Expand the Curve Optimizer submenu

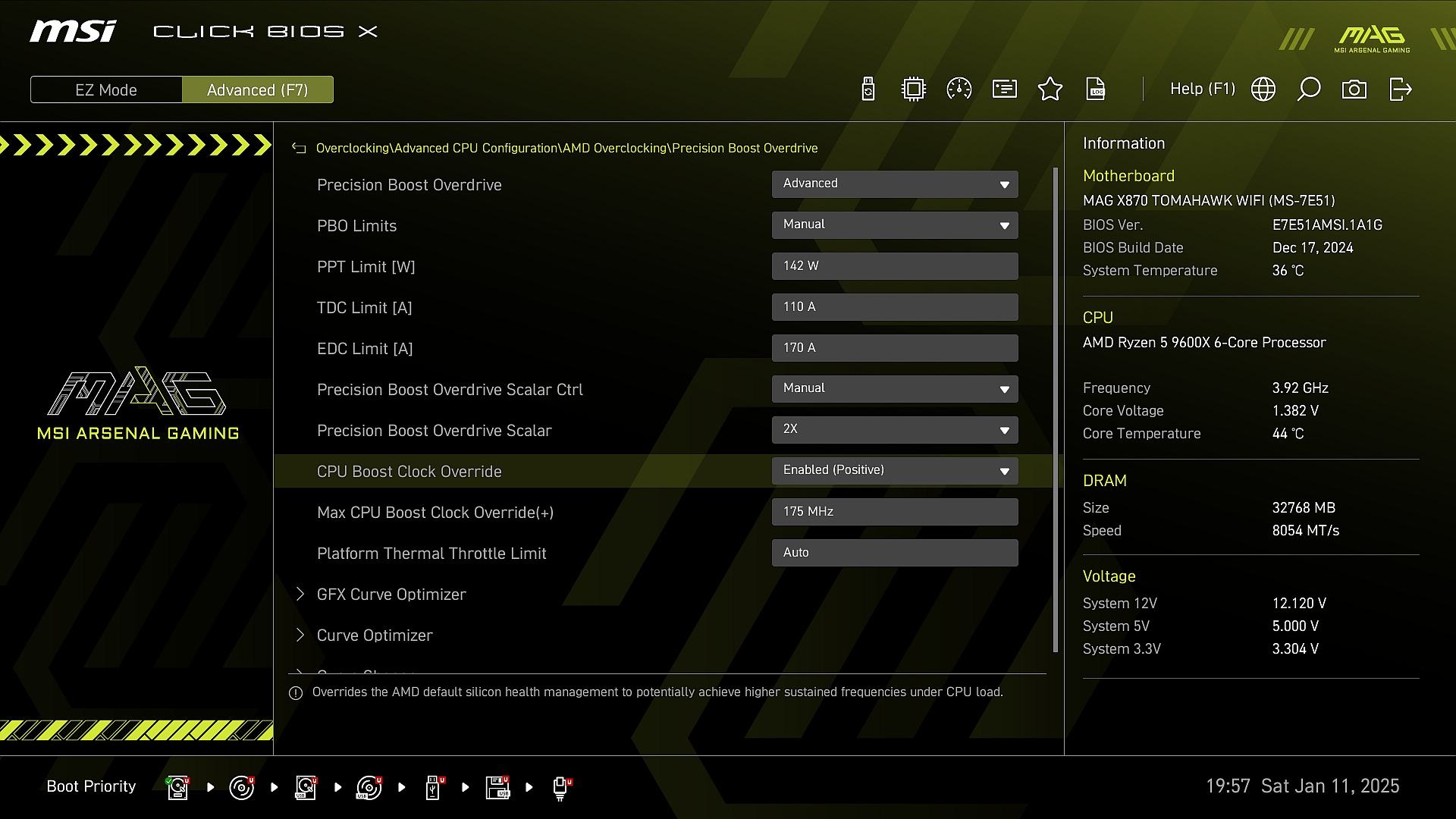375,635
